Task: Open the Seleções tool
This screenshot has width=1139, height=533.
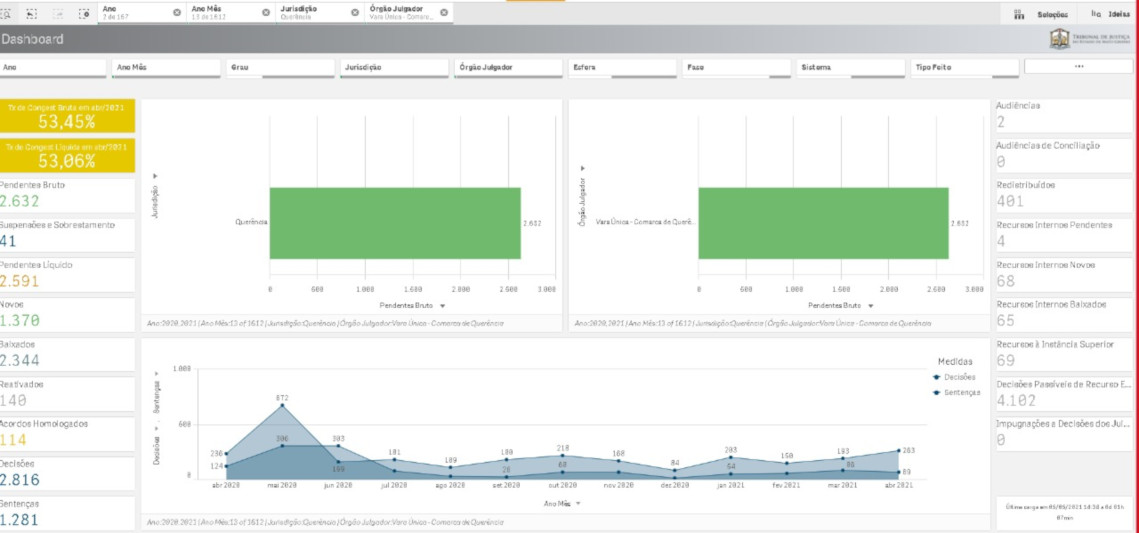Action: click(x=1041, y=14)
